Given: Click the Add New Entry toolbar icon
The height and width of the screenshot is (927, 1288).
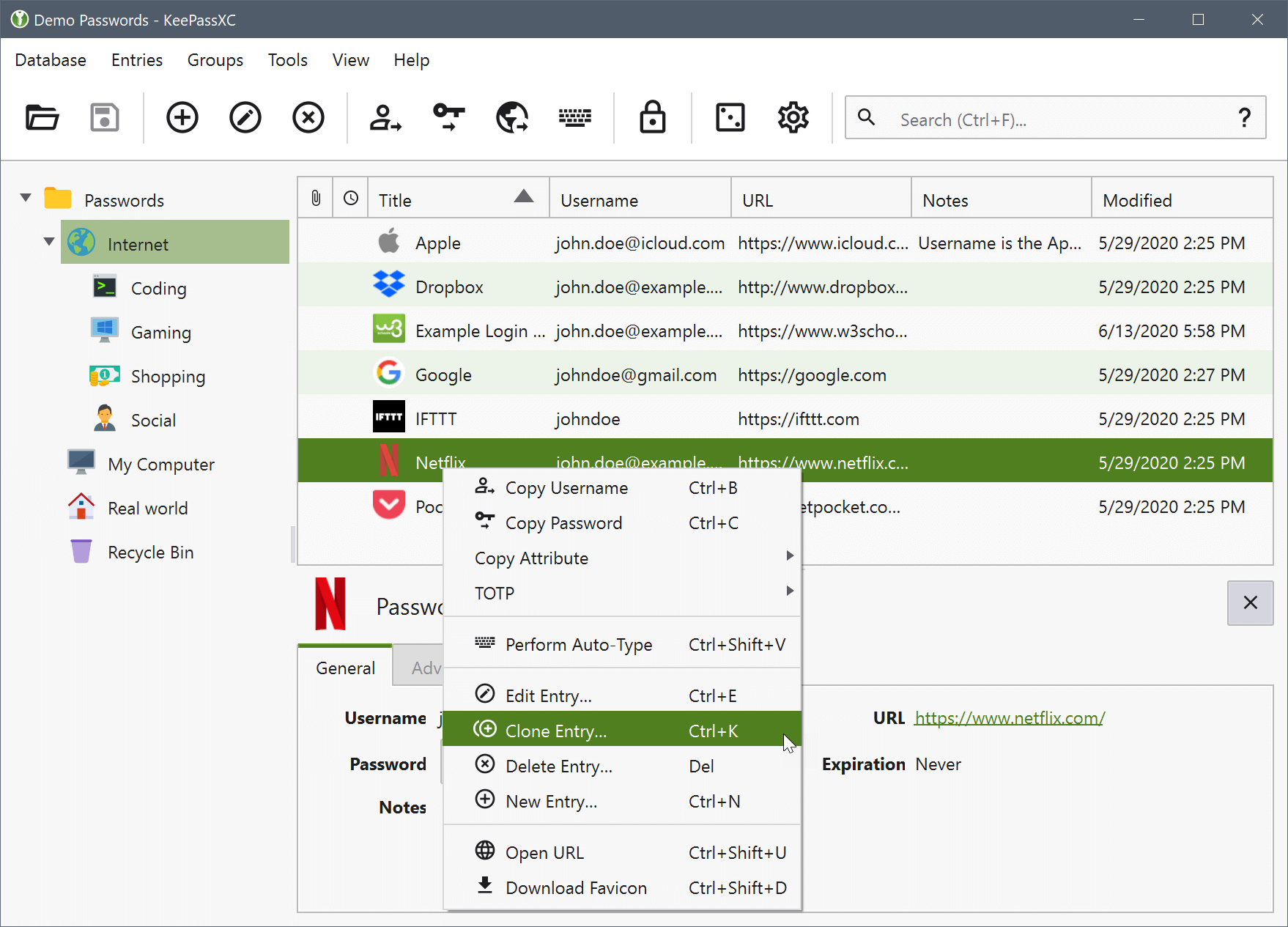Looking at the screenshot, I should click(182, 117).
